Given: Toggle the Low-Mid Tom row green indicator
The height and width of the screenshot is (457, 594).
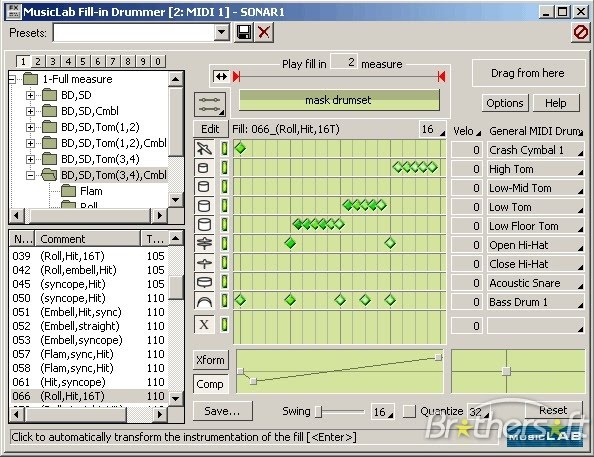Looking at the screenshot, I should pos(225,186).
